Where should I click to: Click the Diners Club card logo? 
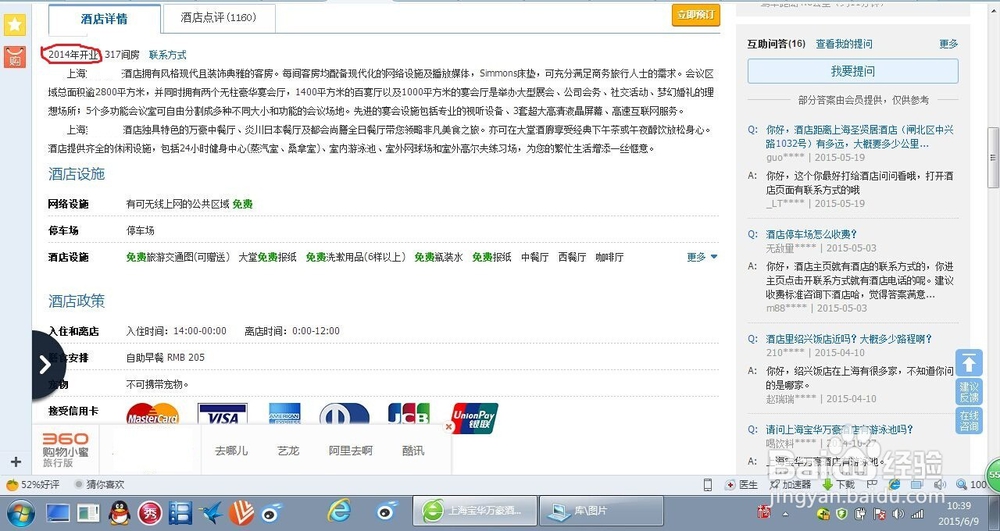coord(344,414)
